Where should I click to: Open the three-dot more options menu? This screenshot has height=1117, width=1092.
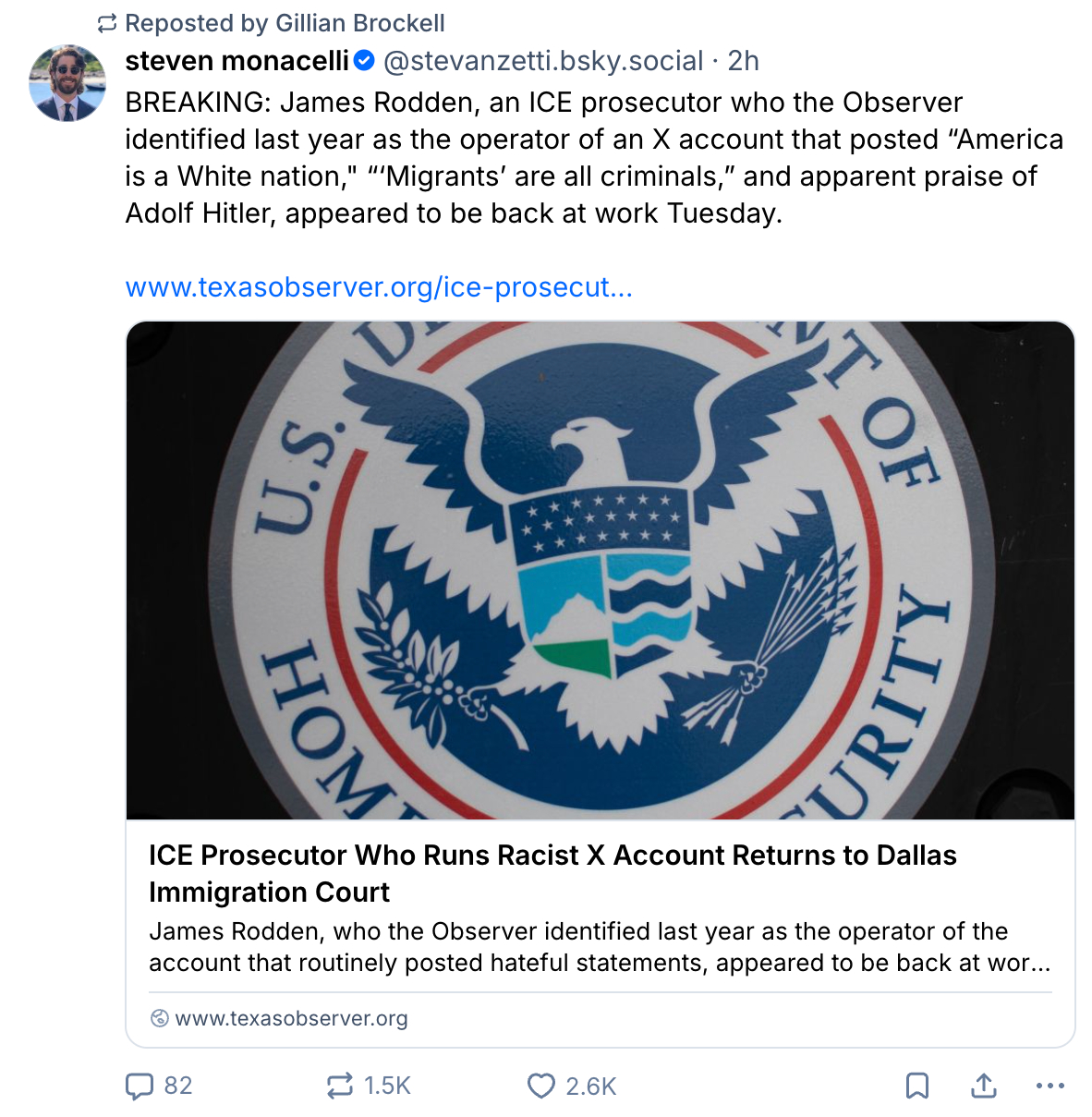coord(1050,1086)
